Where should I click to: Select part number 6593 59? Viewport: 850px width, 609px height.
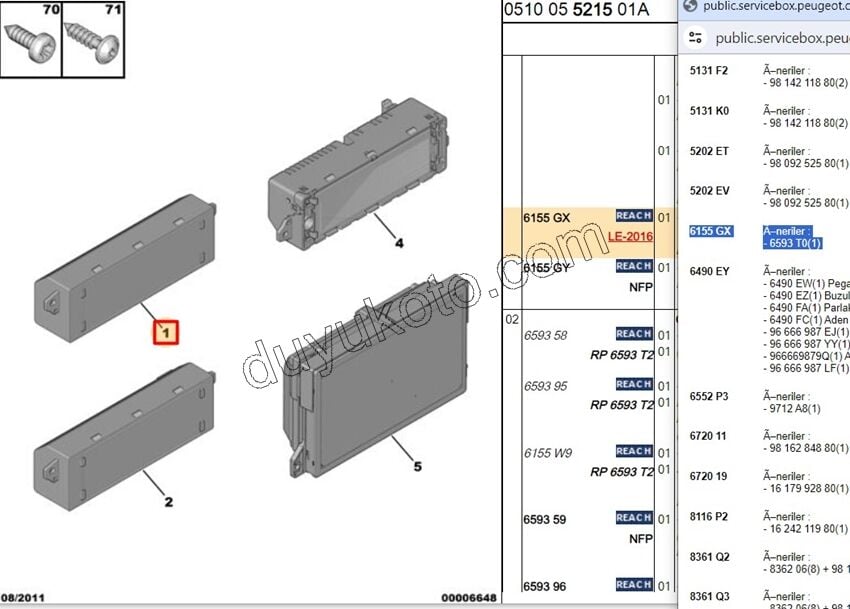click(x=544, y=519)
